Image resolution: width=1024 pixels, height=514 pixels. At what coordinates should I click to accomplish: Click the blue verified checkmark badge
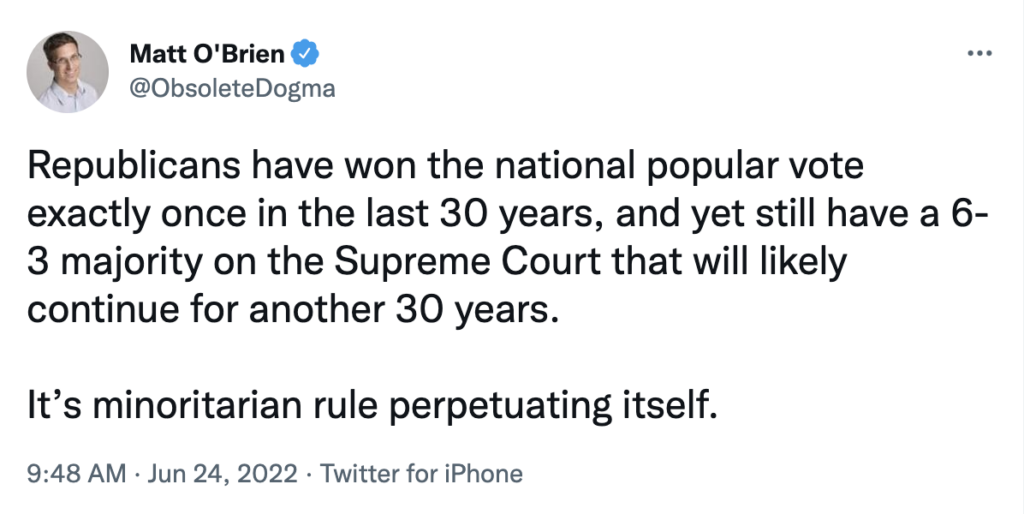[x=305, y=52]
